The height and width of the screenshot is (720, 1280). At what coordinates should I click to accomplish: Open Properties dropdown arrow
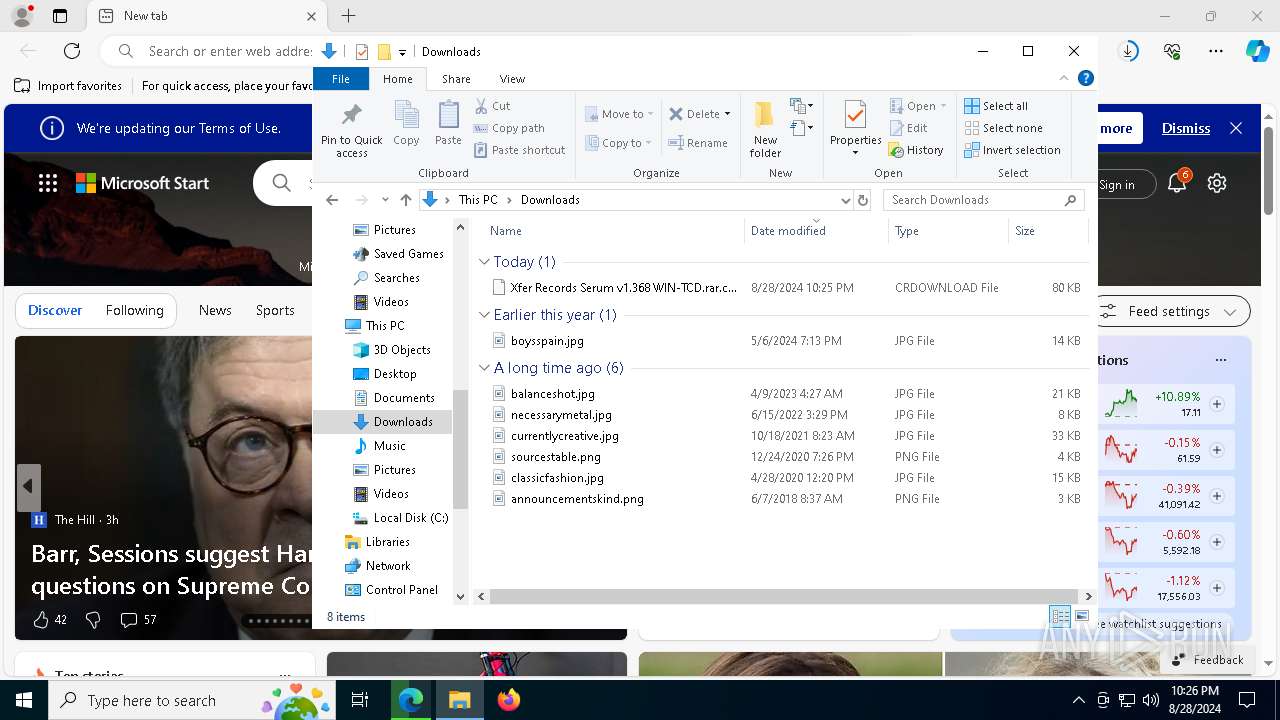855,153
